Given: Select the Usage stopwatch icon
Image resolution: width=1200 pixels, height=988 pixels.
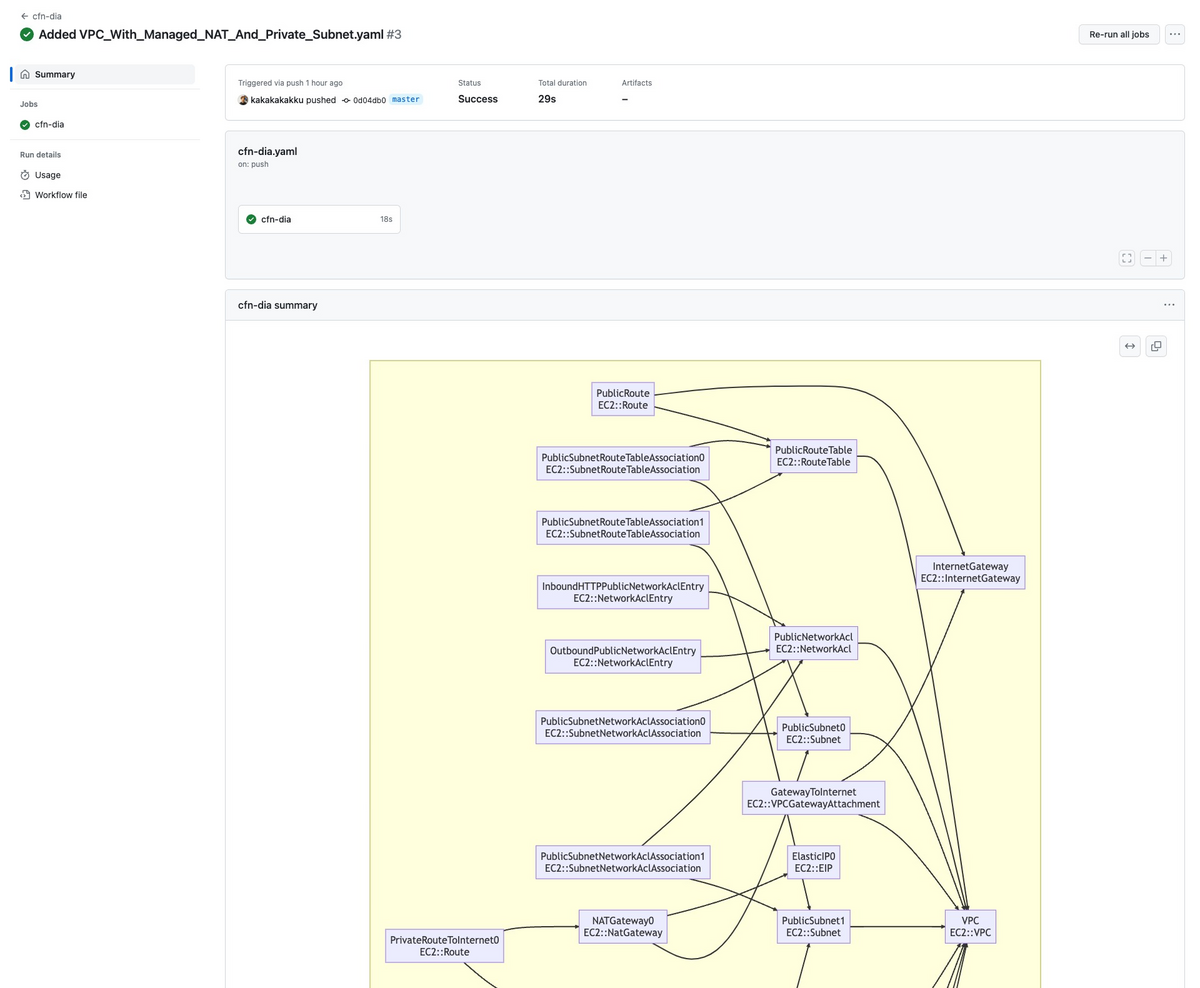Looking at the screenshot, I should 25,175.
